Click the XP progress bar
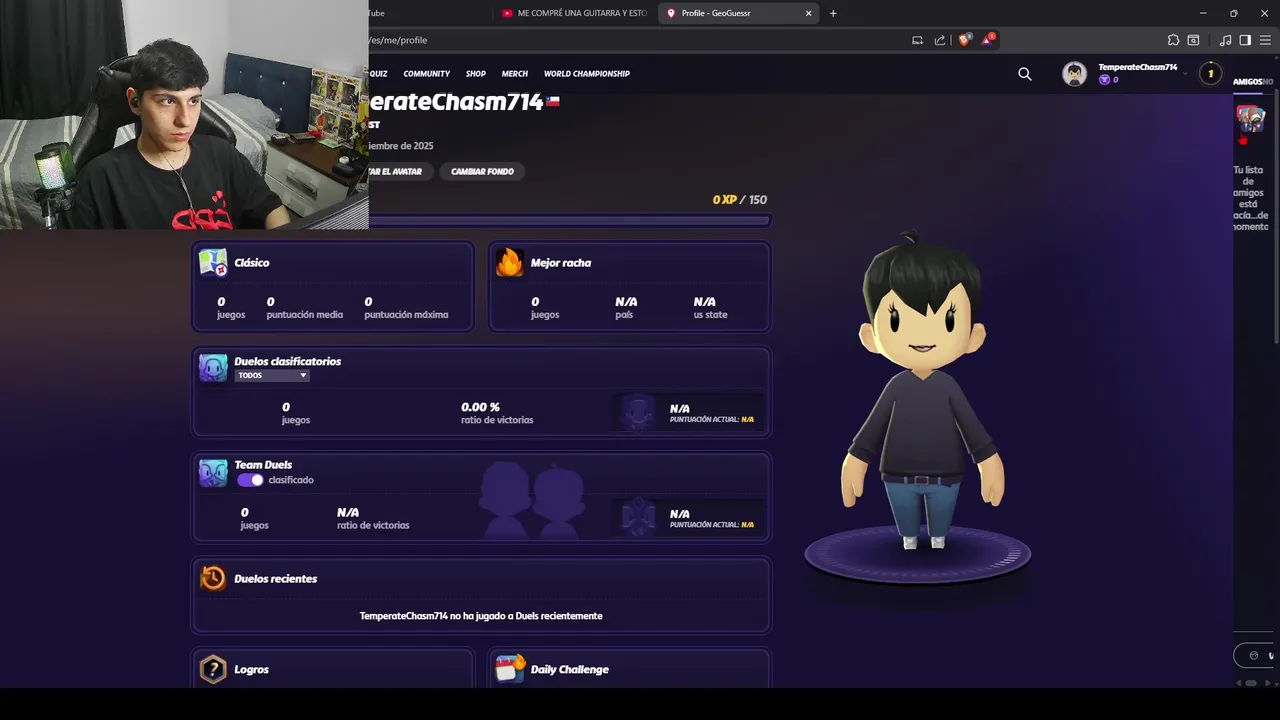Screen dimensions: 1280x720 coord(570,221)
